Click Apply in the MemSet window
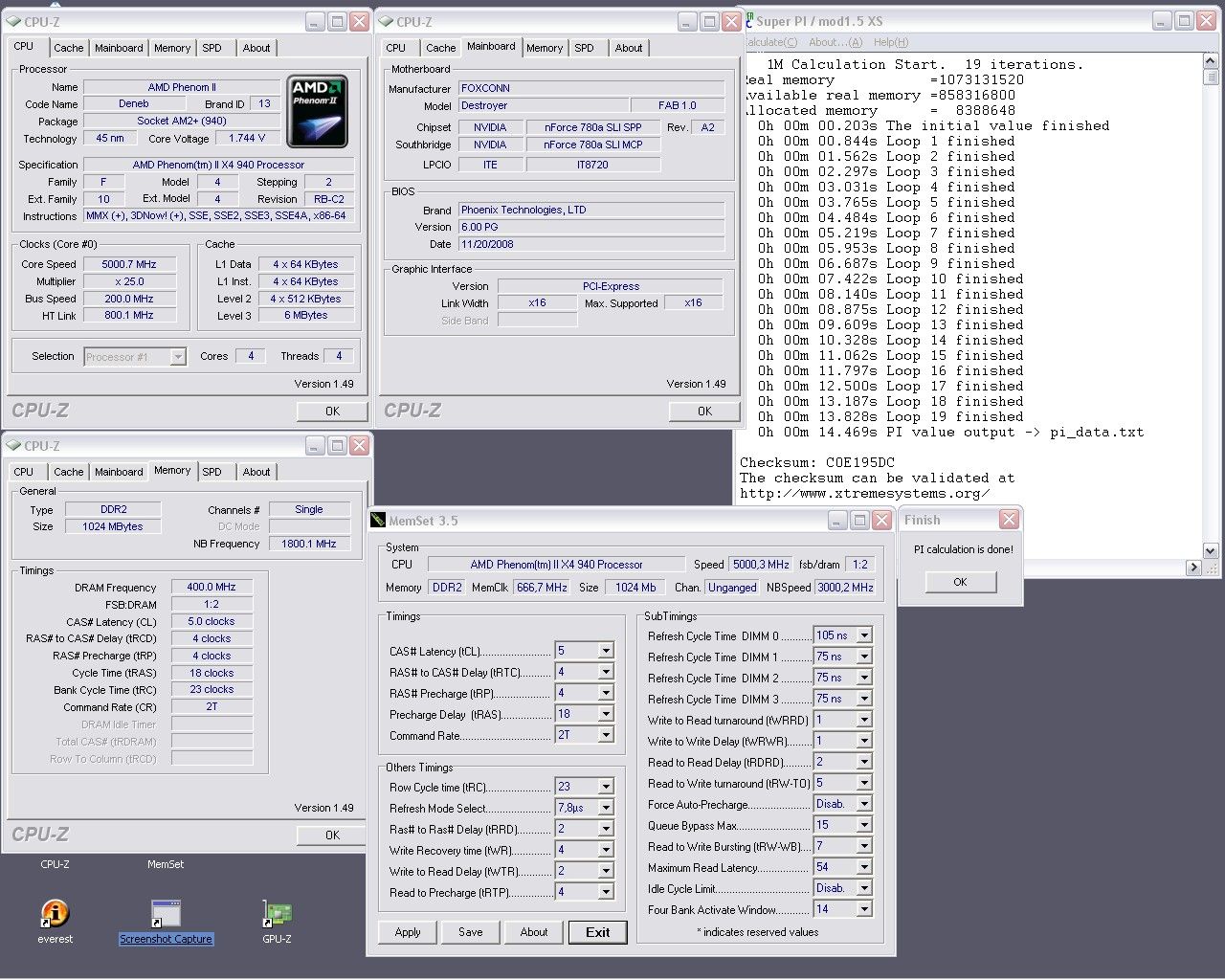 (x=408, y=932)
